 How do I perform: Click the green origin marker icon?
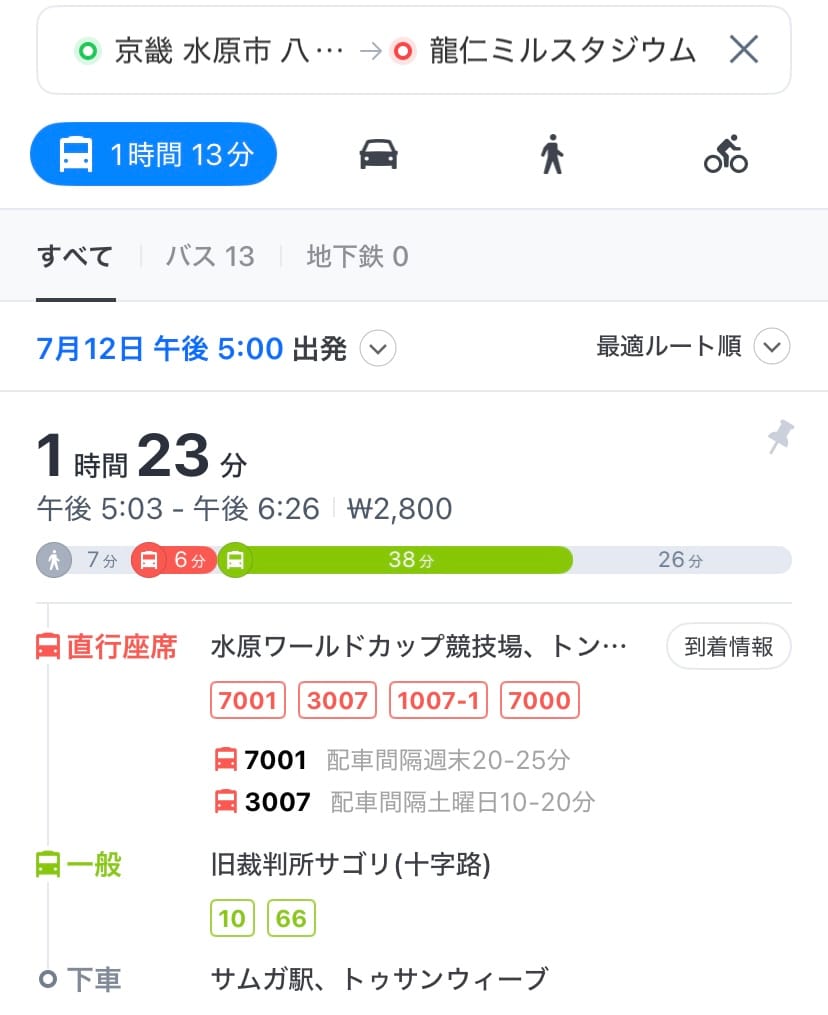[88, 51]
